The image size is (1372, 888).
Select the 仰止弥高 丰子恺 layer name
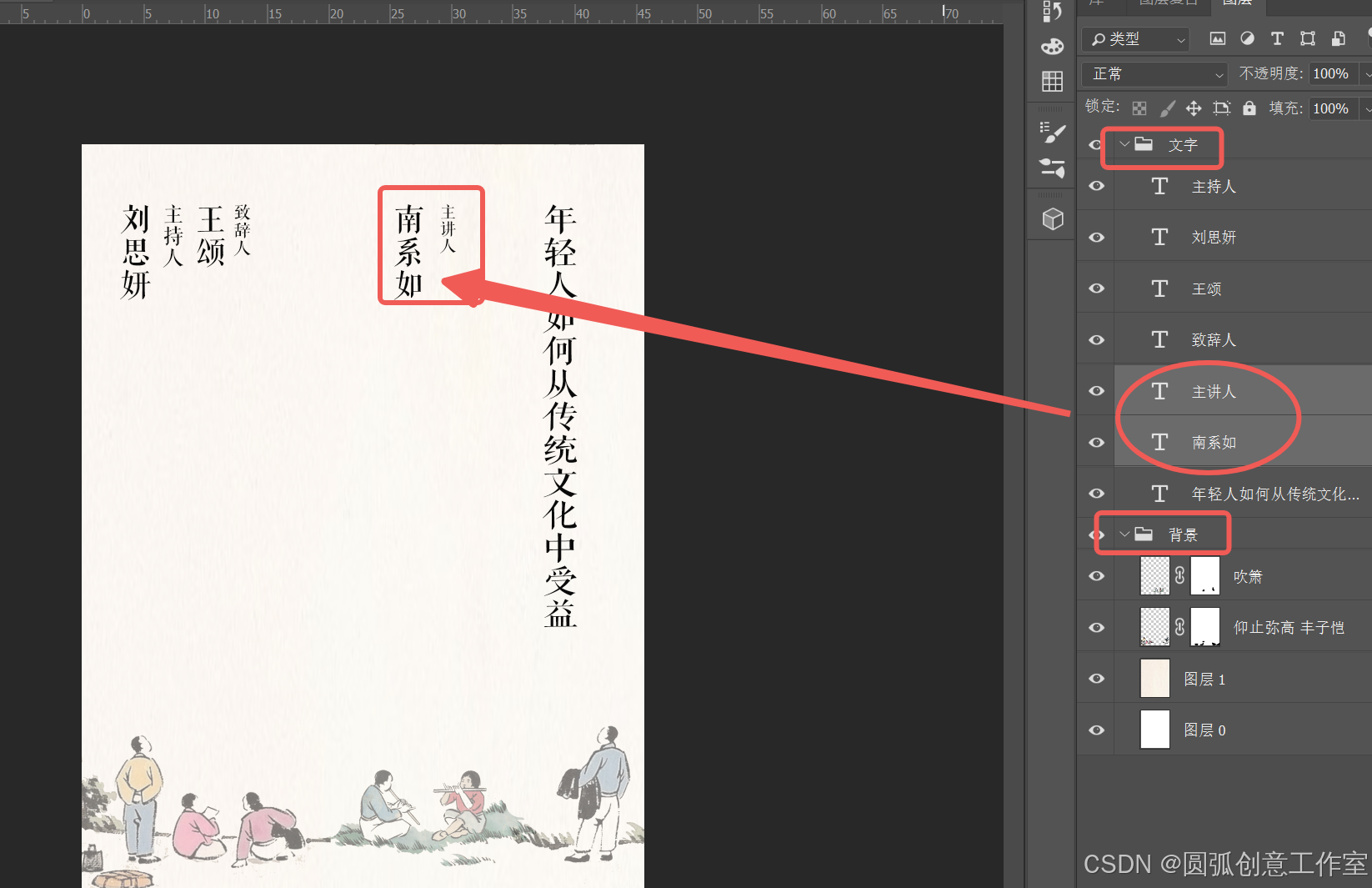pos(1289,628)
